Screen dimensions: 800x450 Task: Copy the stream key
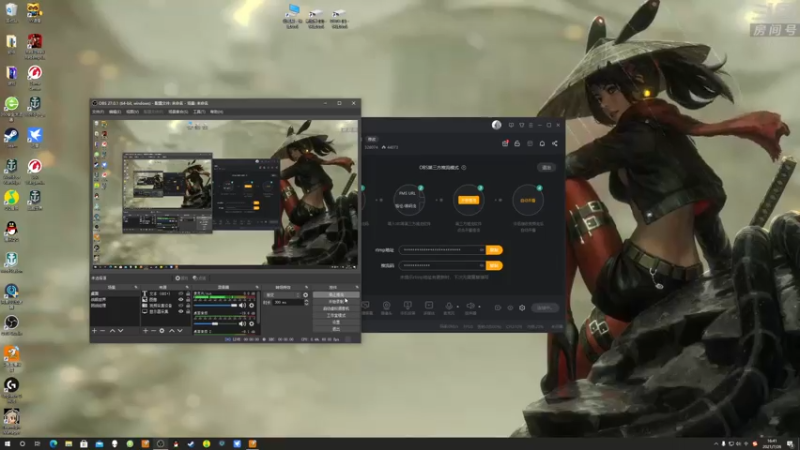494,265
